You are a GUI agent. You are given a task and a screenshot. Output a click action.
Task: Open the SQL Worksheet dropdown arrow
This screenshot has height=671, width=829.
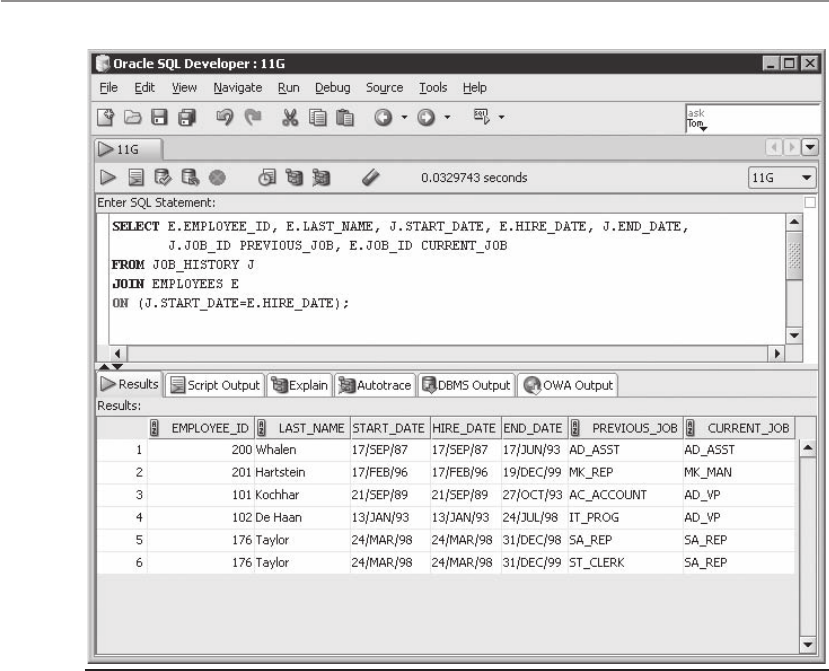(501, 117)
